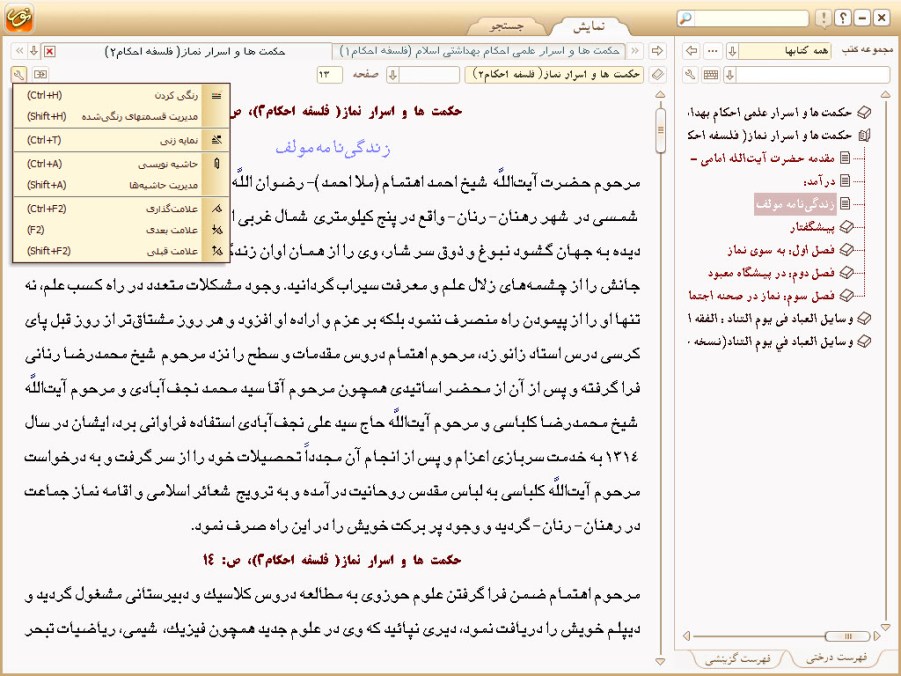Switch to the حکمت ها و اسرار علمی احکام بهداشتی document tab
Viewport: 901px width, 676px height.
coord(480,51)
